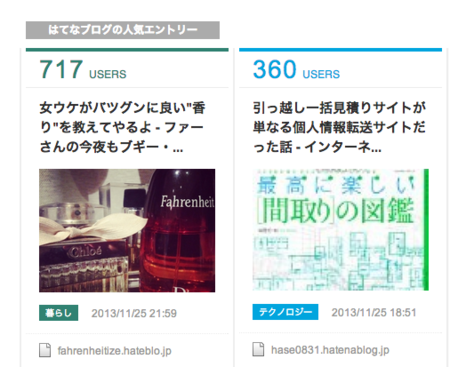
Task: Click the page icon beside hase0831.hatenablog.jp
Action: pyautogui.click(x=258, y=349)
